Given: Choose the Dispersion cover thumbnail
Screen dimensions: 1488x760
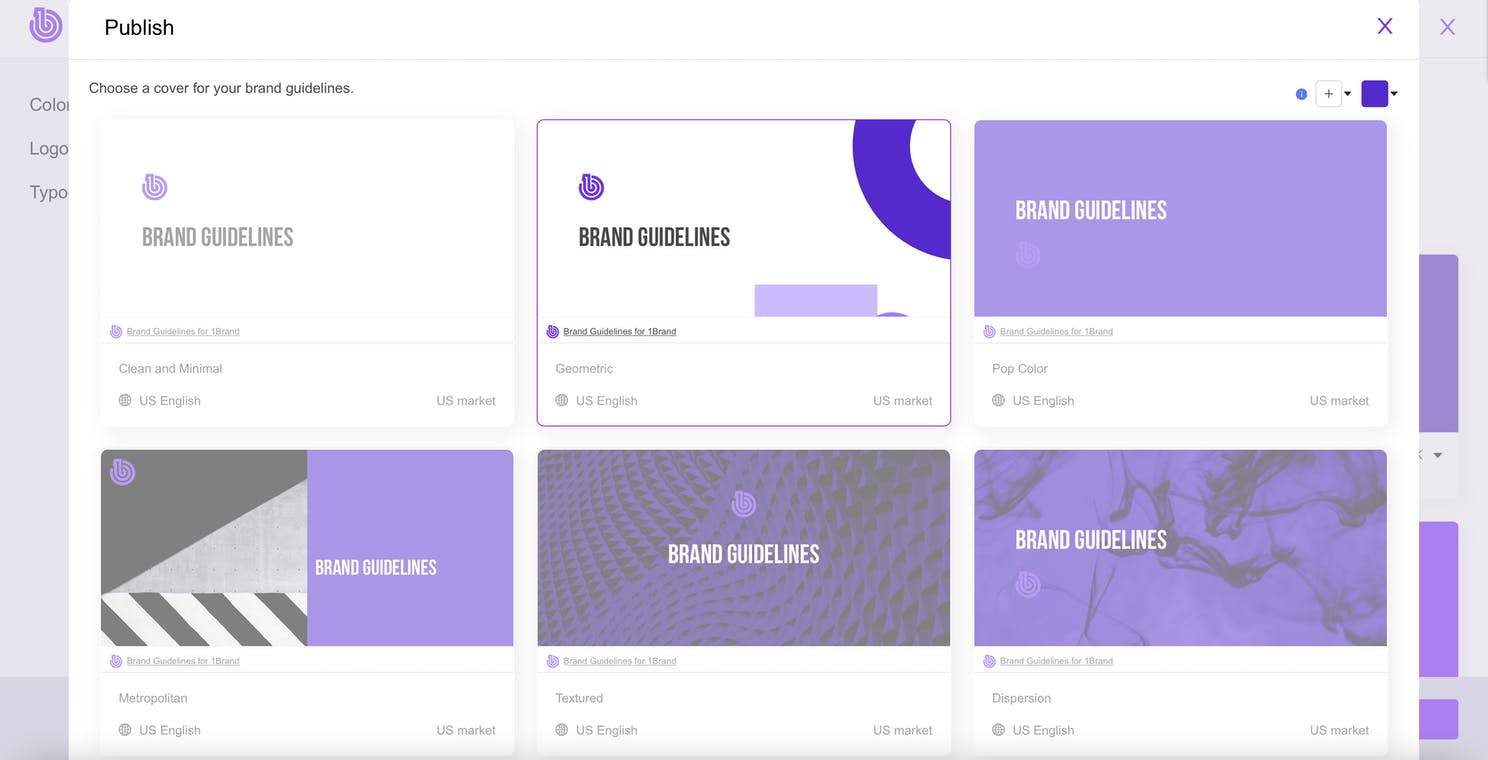Looking at the screenshot, I should [x=1180, y=548].
